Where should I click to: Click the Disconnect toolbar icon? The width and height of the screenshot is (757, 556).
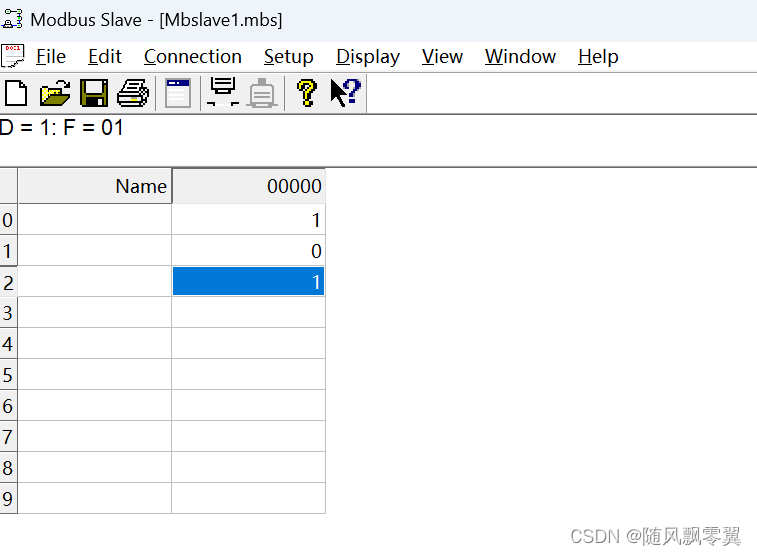click(x=262, y=93)
